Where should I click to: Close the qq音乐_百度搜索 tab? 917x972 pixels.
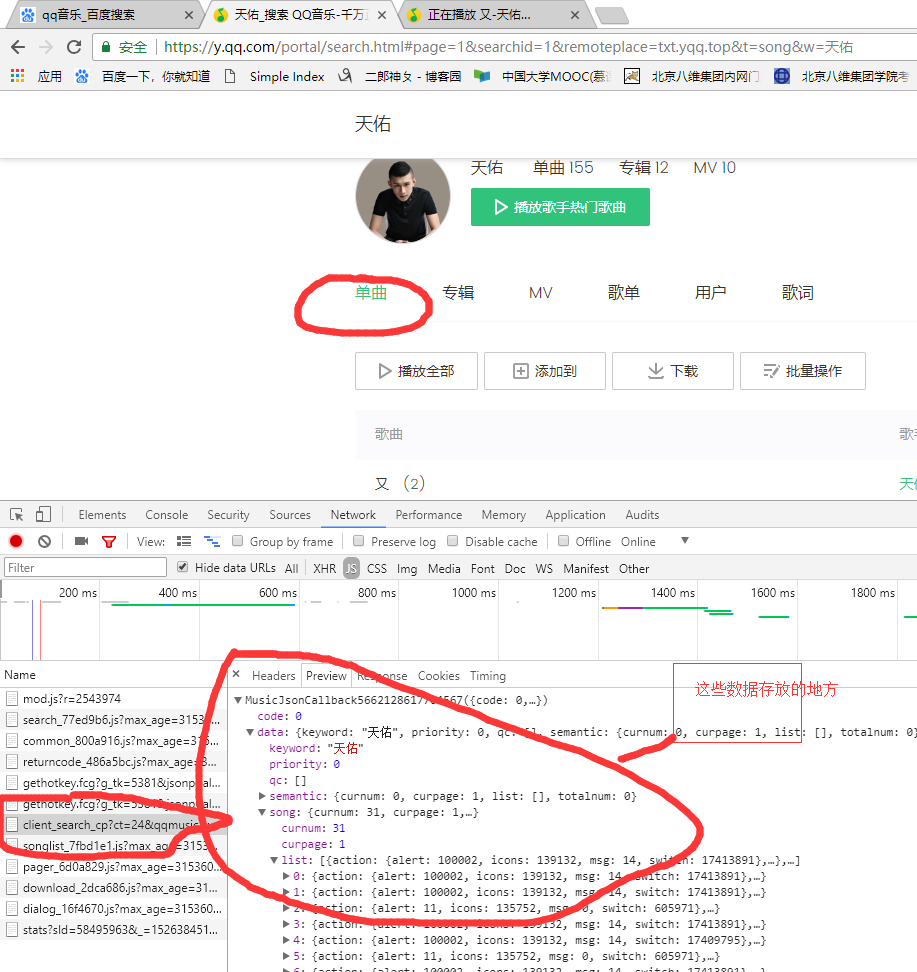(188, 15)
